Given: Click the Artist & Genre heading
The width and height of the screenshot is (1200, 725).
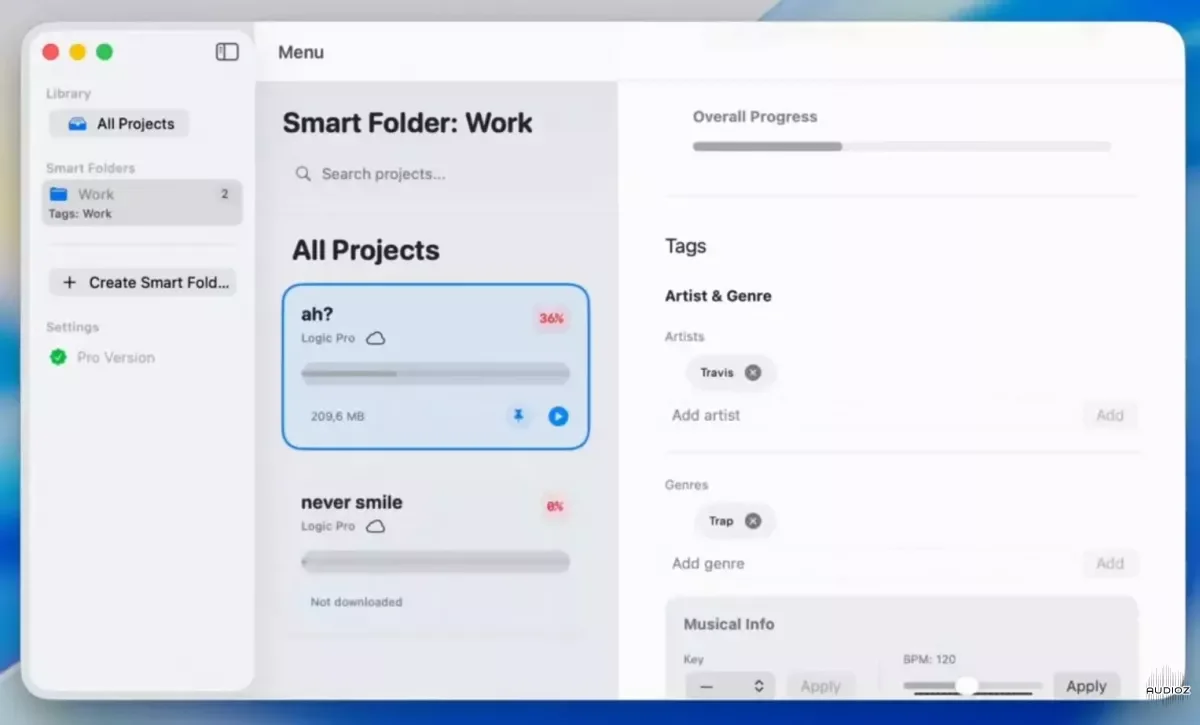Looking at the screenshot, I should [718, 296].
